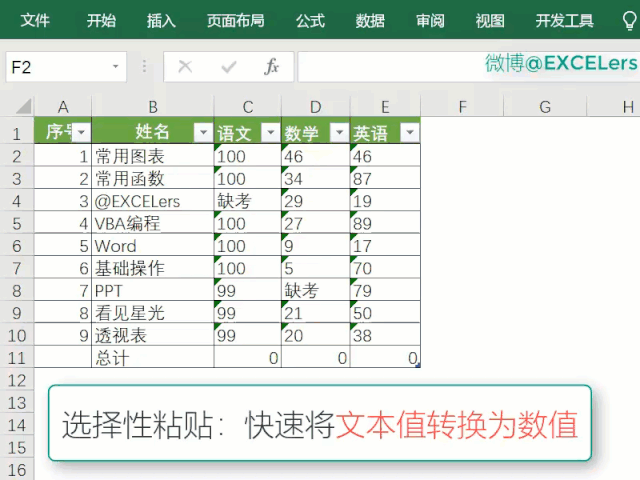Click the Select All corner triangle
Viewport: 640px width, 480px height.
tap(24, 106)
